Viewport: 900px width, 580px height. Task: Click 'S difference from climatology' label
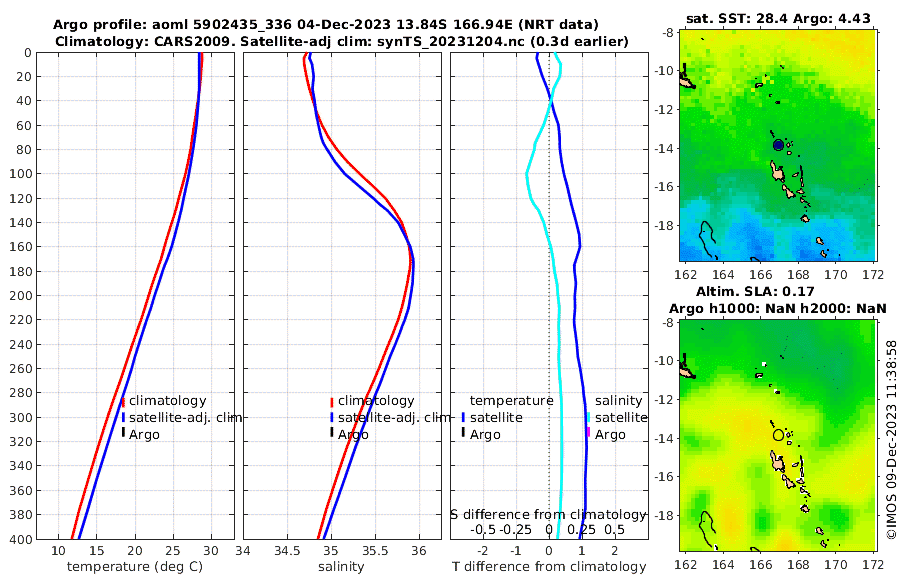click(549, 515)
